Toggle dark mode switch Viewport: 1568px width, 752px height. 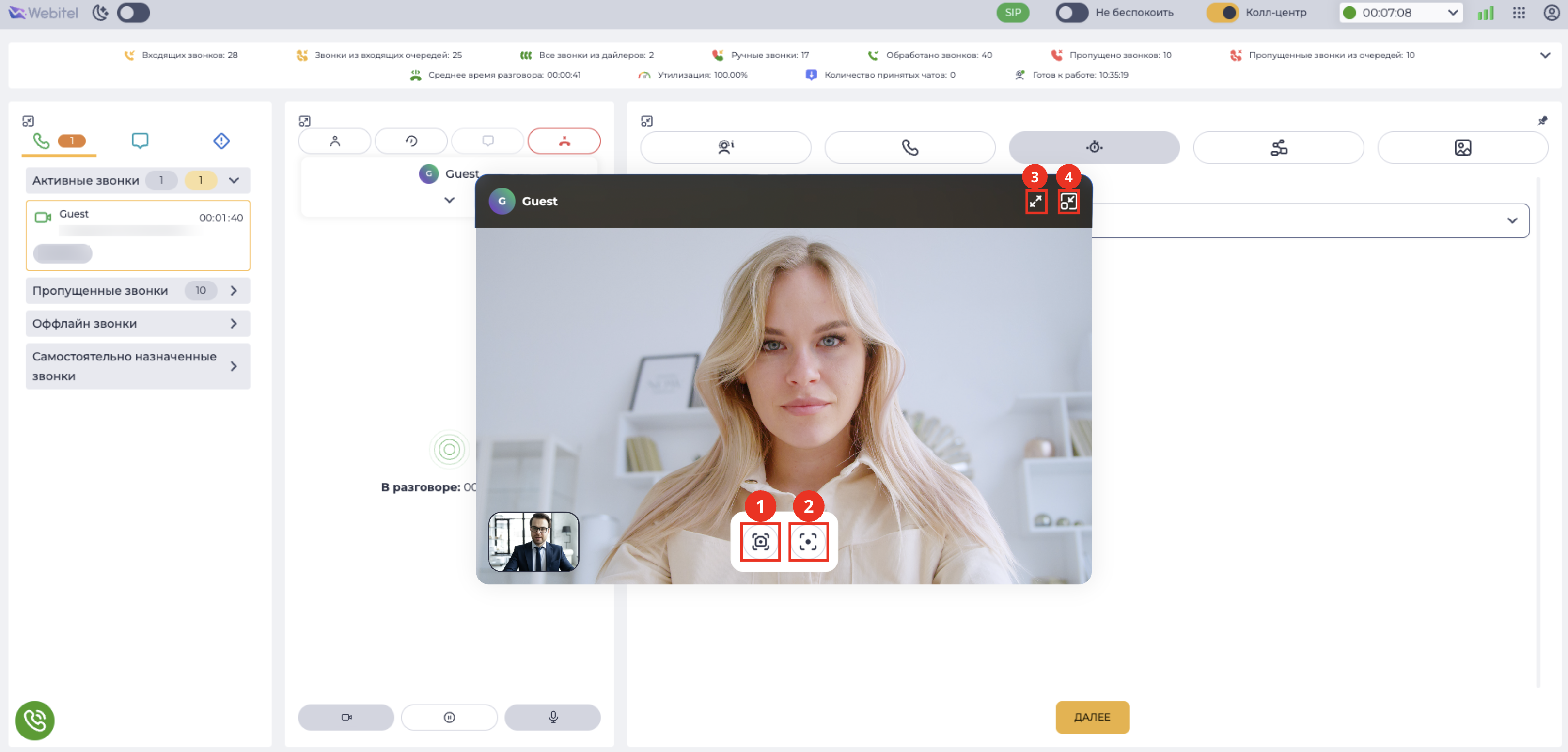133,13
